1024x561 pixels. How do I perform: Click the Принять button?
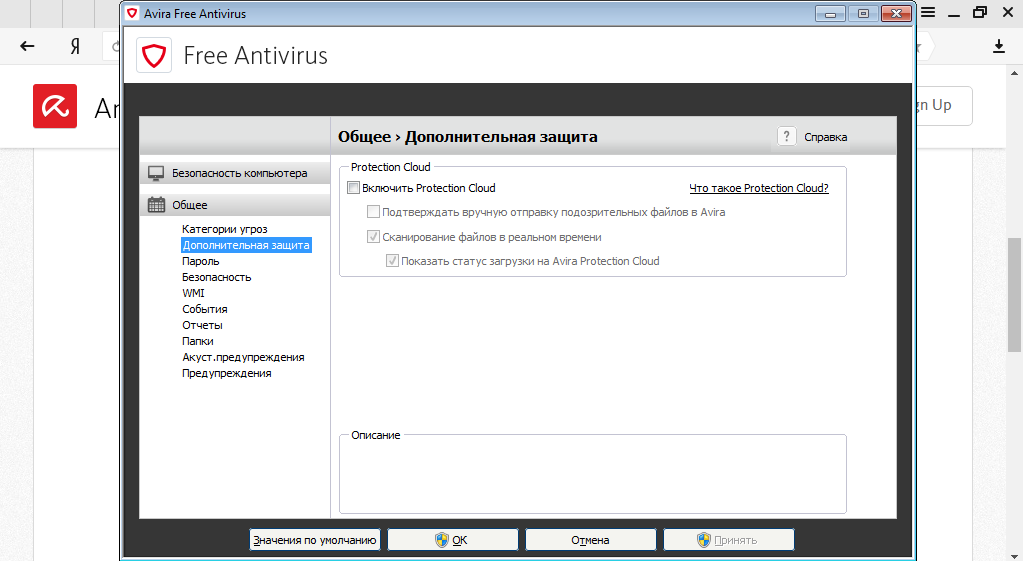(x=729, y=540)
